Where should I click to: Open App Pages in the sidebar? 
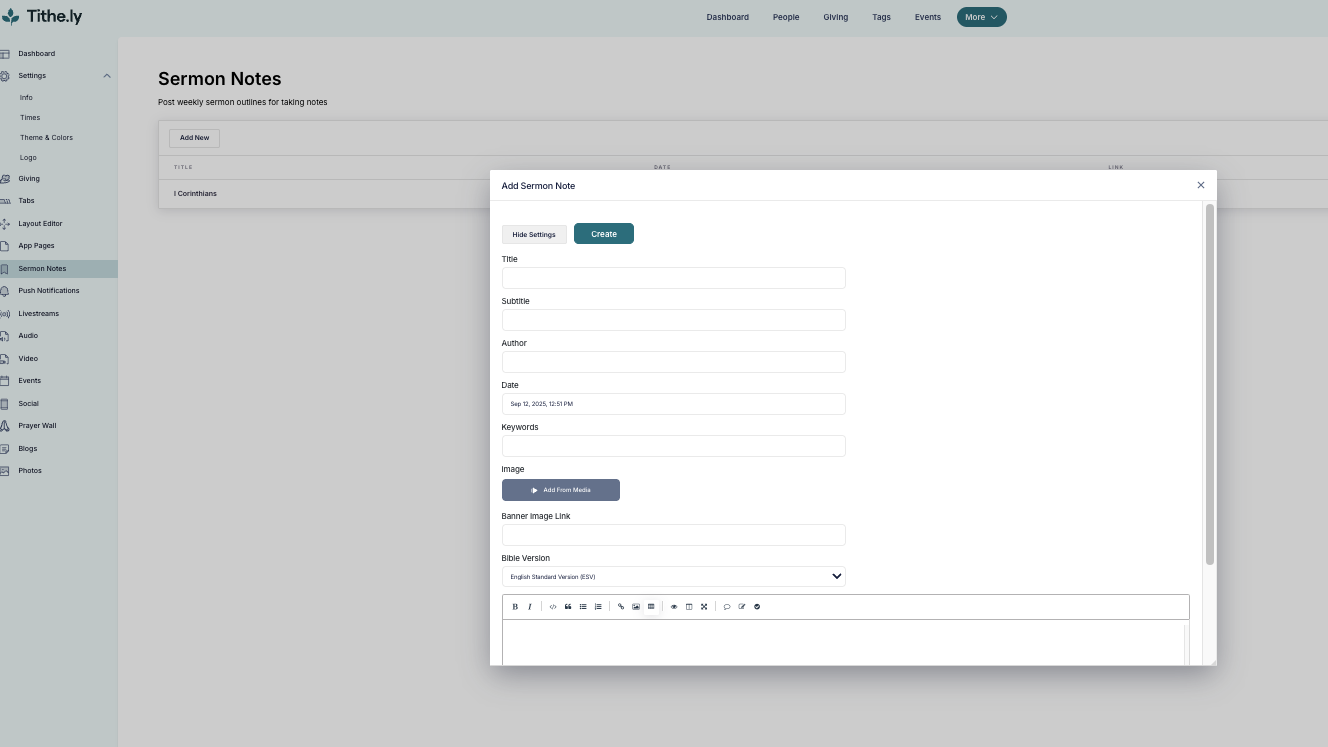click(x=36, y=245)
